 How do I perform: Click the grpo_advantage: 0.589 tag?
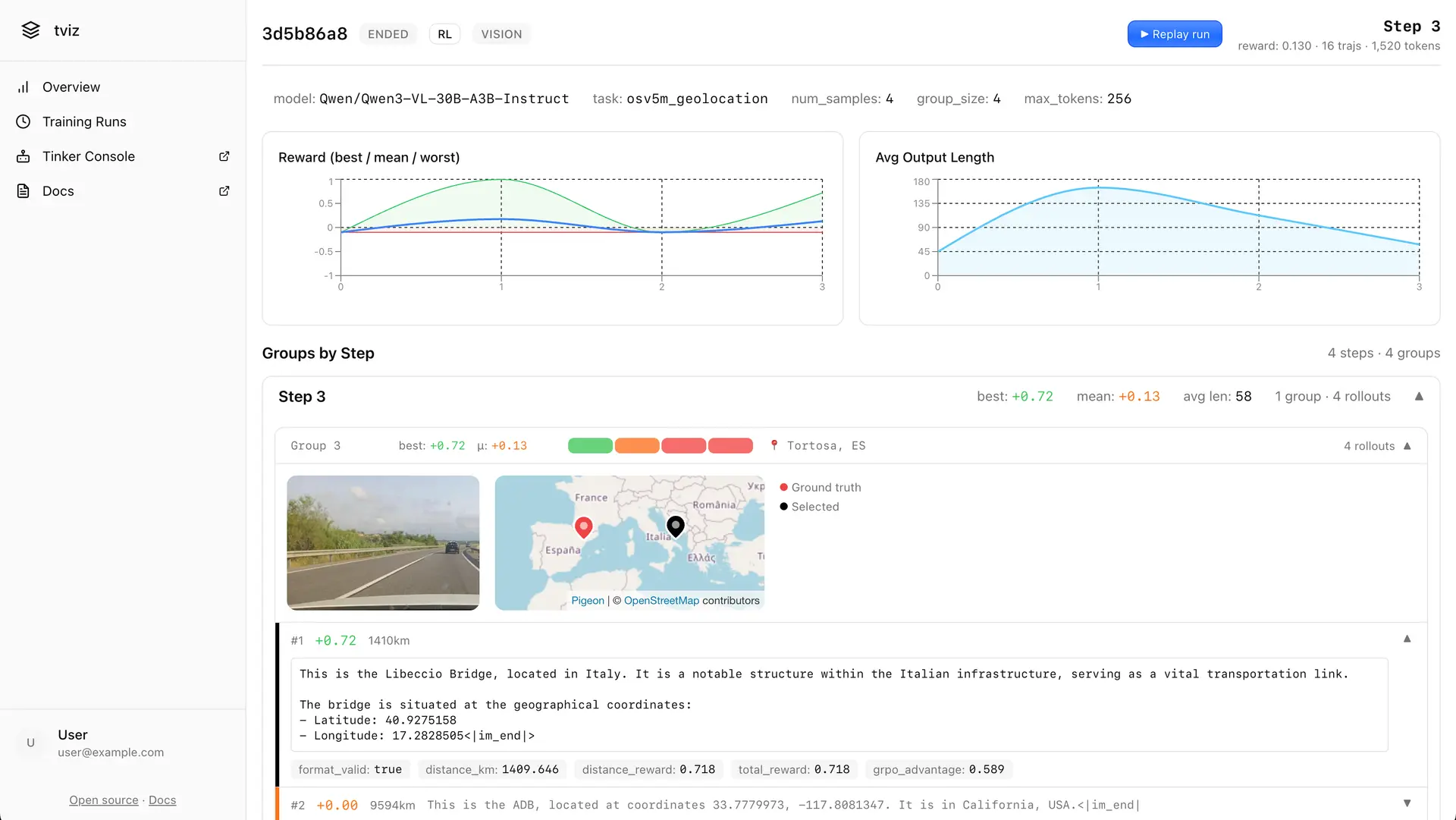[939, 770]
